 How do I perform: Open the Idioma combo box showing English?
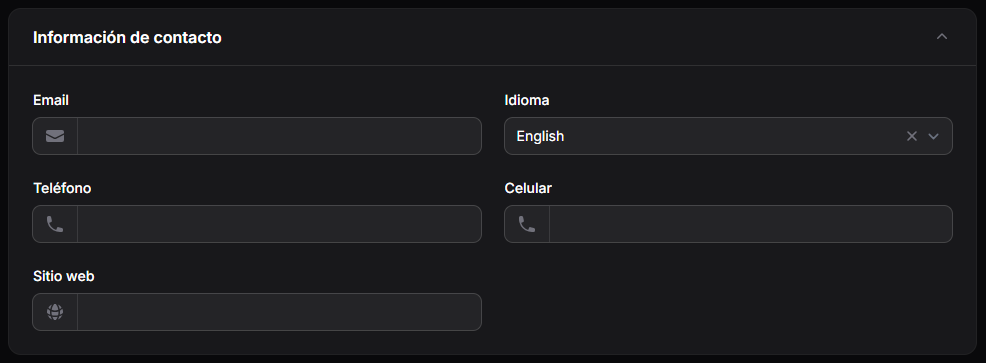point(728,136)
